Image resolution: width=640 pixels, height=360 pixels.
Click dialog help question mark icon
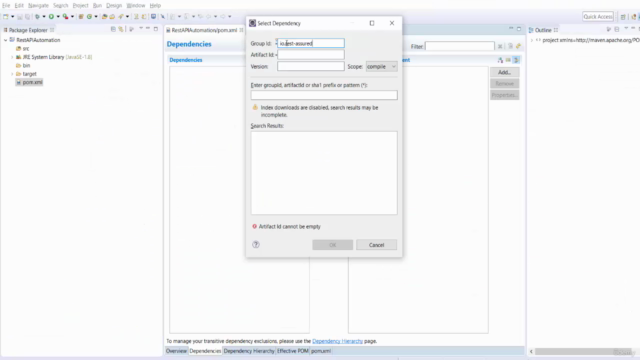click(256, 244)
